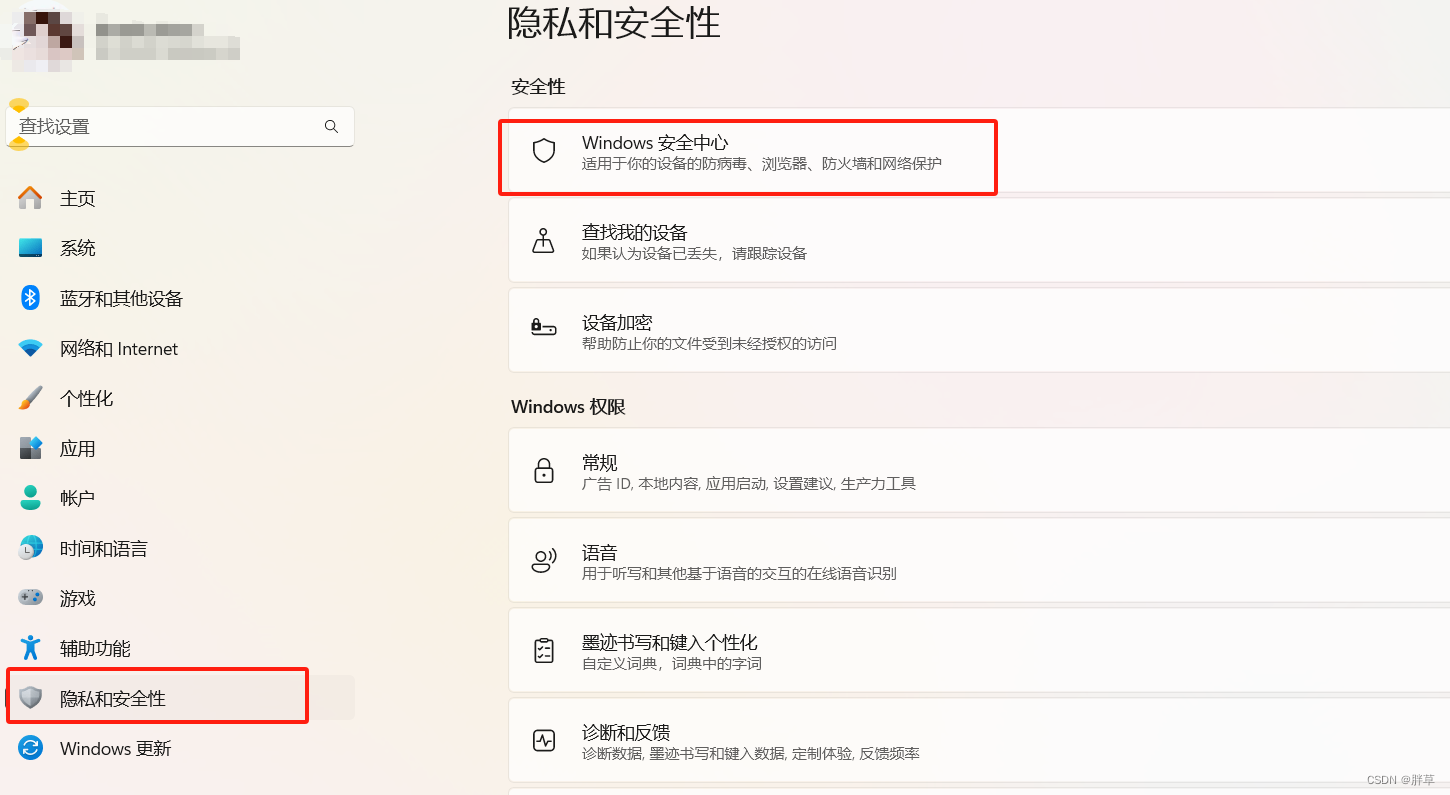Click the 隐私和安全性 page title

click(614, 22)
